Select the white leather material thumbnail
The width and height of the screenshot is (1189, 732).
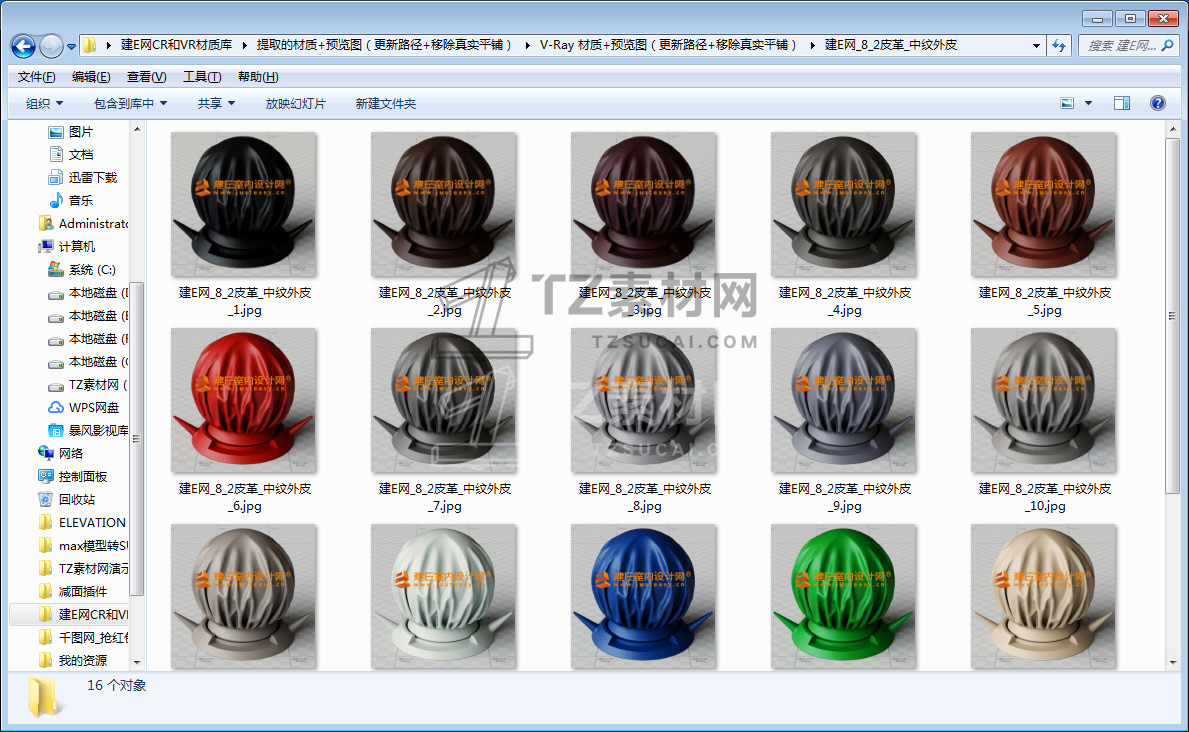coord(444,596)
